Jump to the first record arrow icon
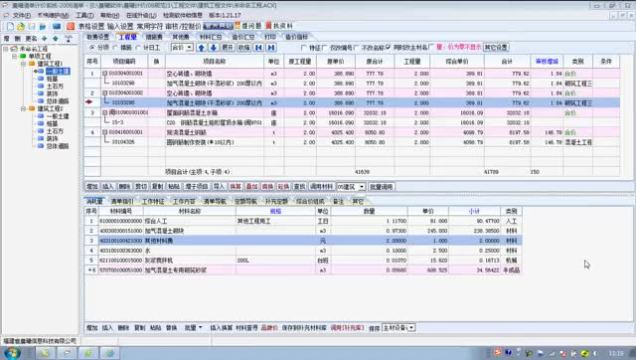This screenshot has height=360, width=636. point(258,47)
